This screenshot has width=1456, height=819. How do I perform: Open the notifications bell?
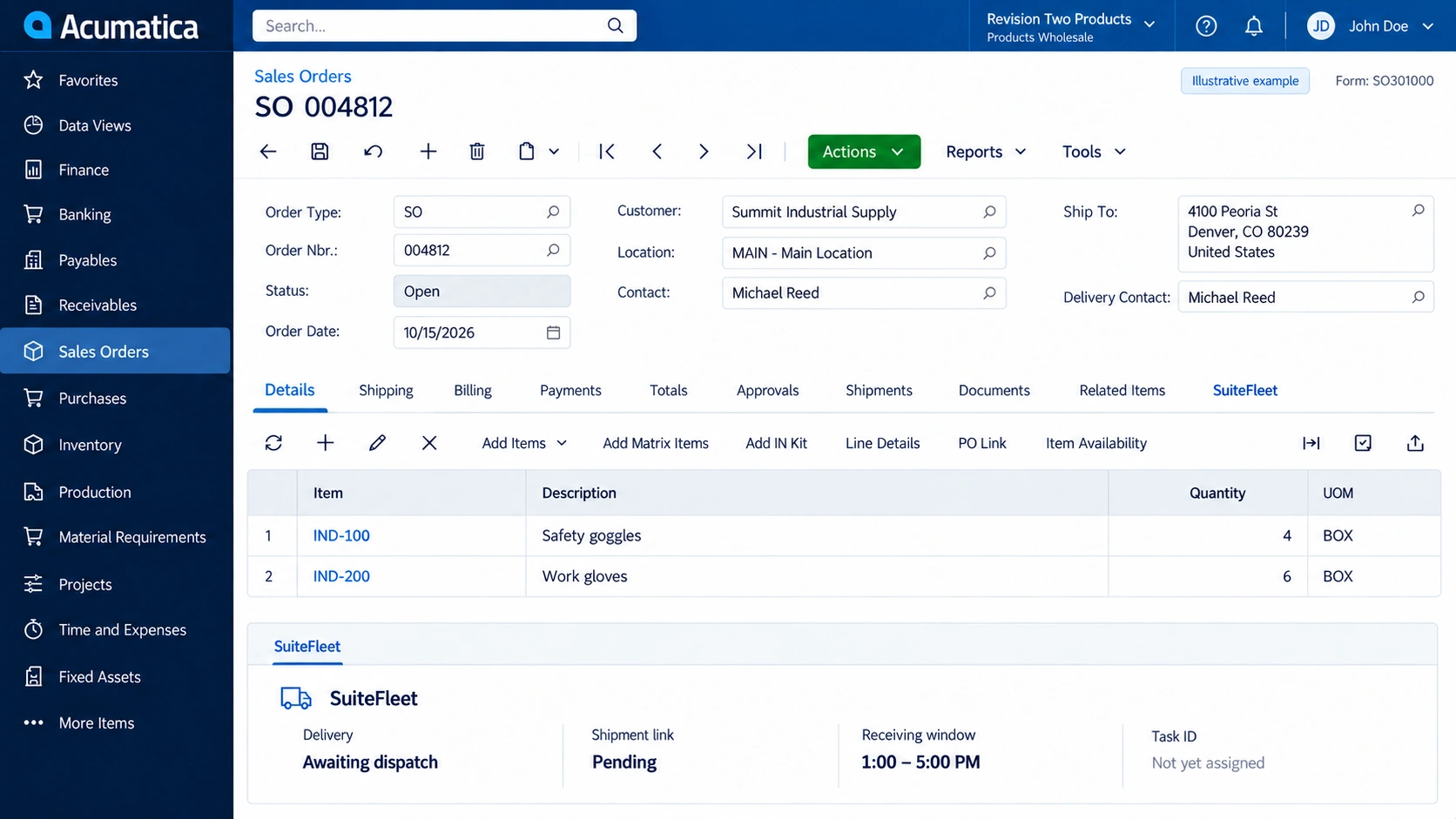[x=1254, y=26]
